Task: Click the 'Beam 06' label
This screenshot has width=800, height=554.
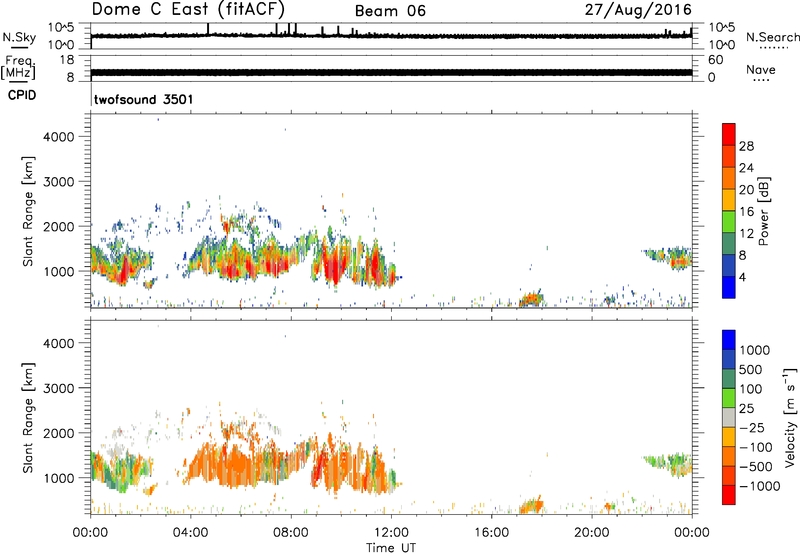Action: point(390,11)
